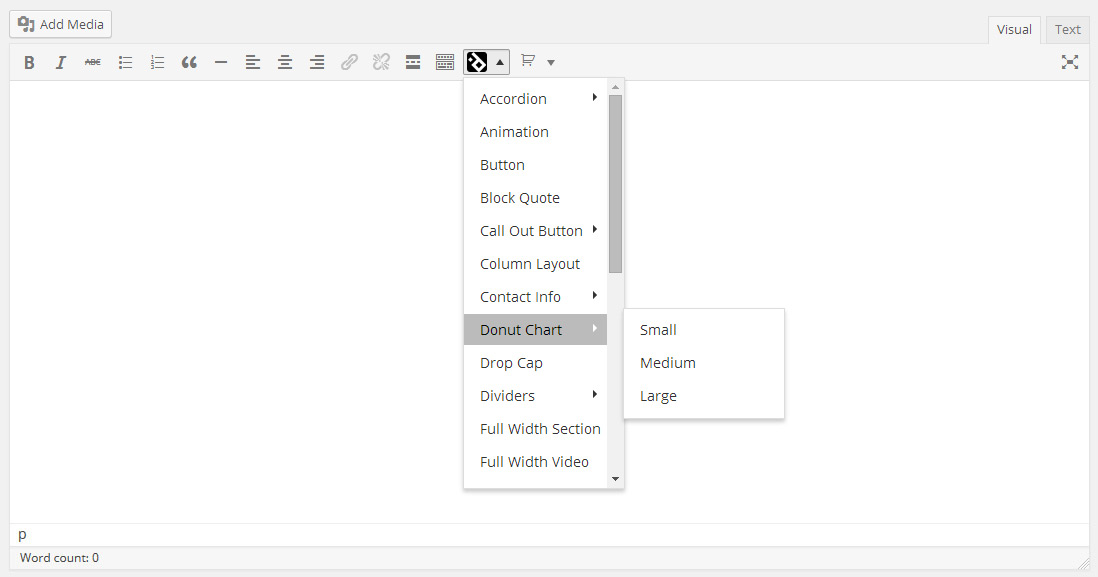Toggle bold formatting
Image resolution: width=1098 pixels, height=577 pixels.
pos(29,62)
